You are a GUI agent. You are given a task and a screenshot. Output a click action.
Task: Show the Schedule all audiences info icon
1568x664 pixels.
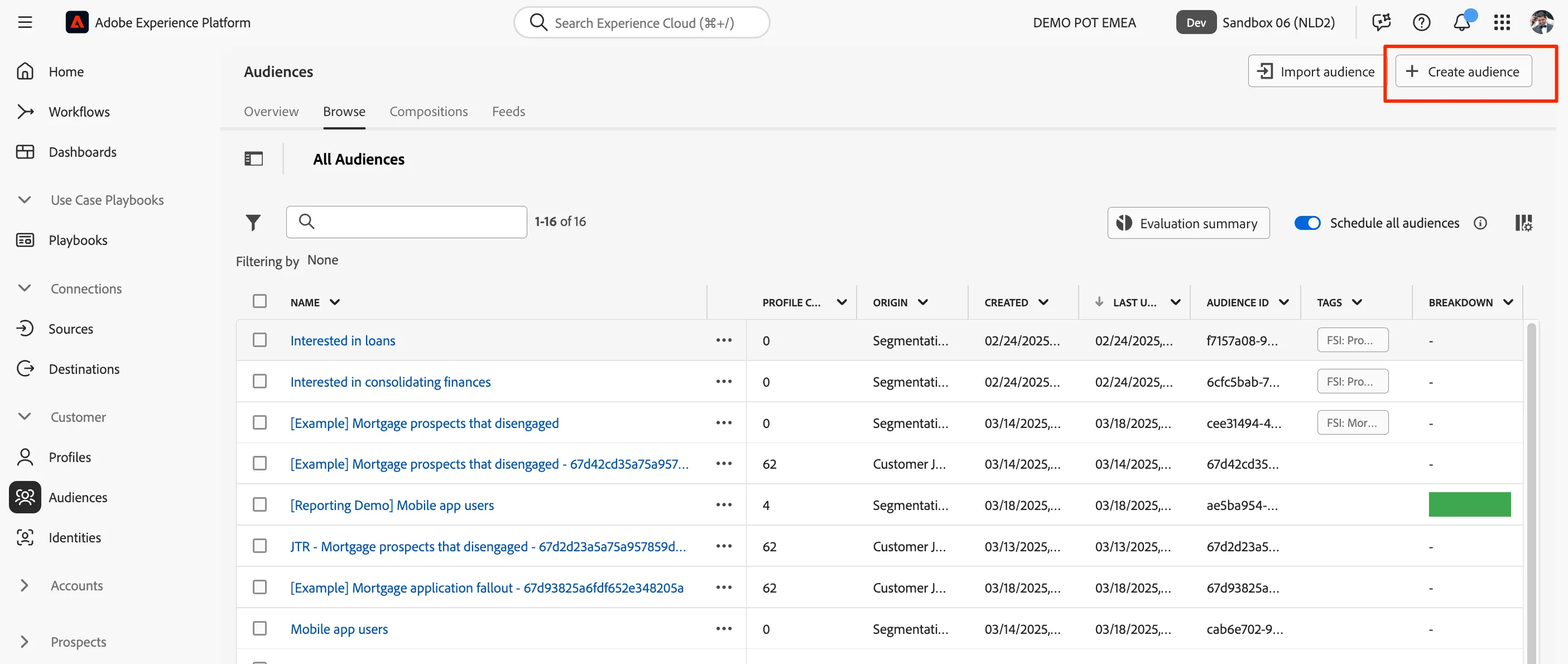click(x=1480, y=223)
